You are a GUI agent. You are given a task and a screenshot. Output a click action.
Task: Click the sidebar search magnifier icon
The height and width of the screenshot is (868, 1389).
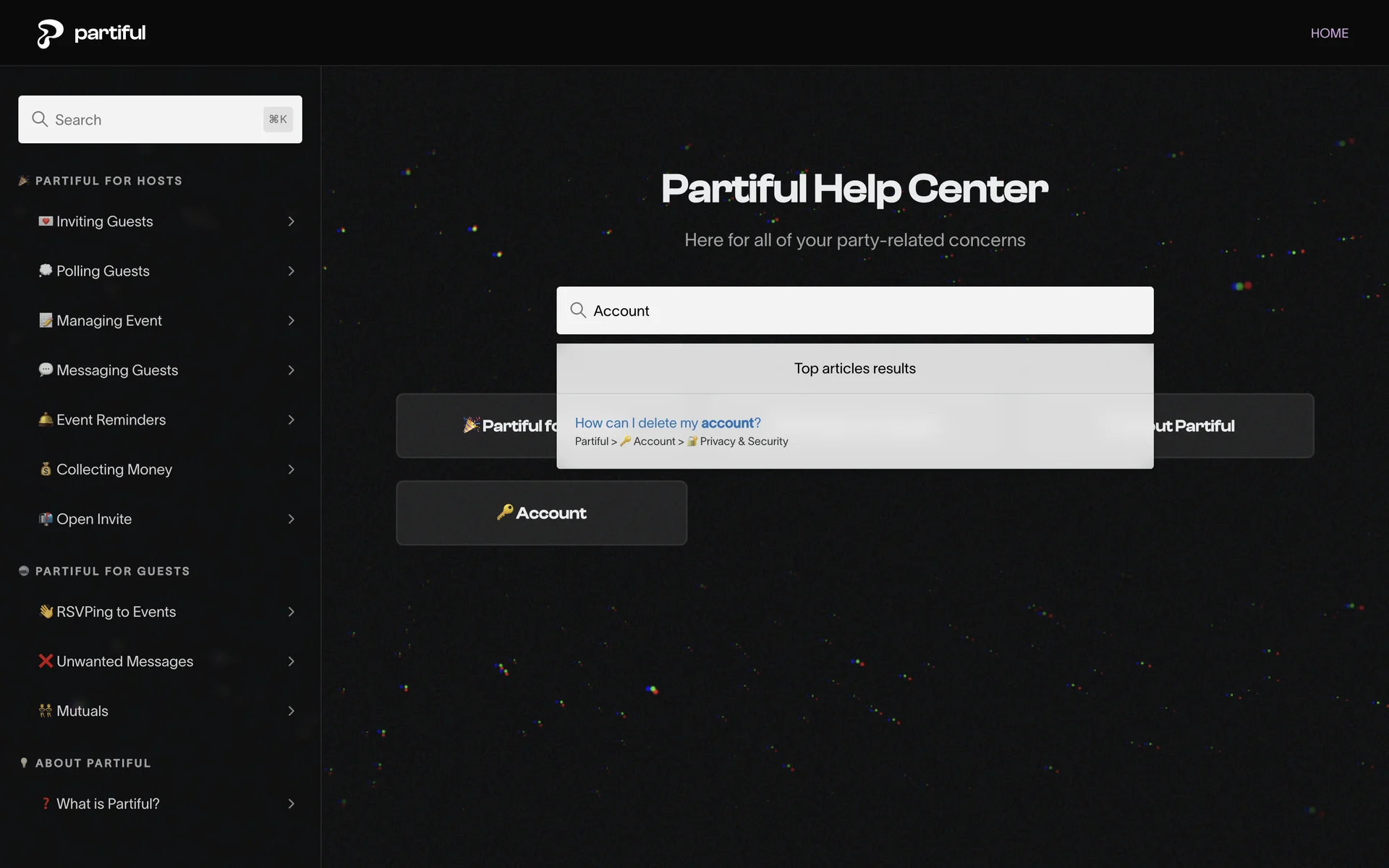tap(40, 119)
